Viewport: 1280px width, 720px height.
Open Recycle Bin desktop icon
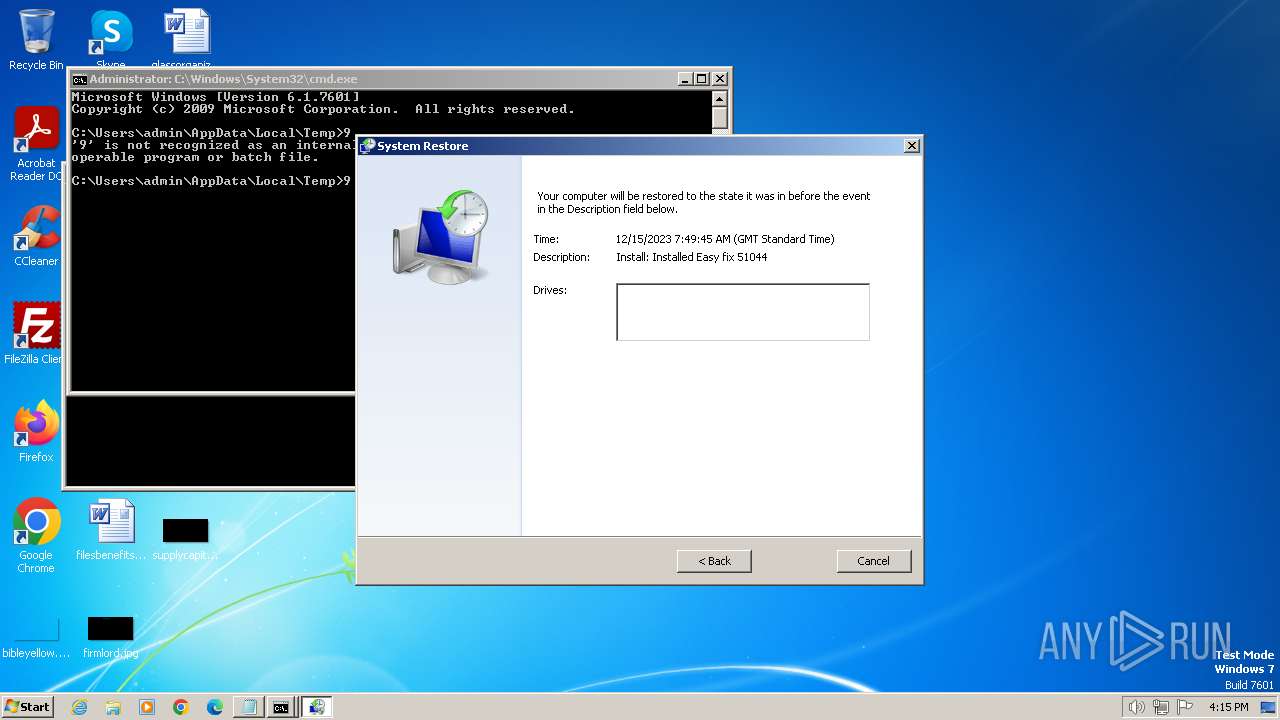[36, 40]
